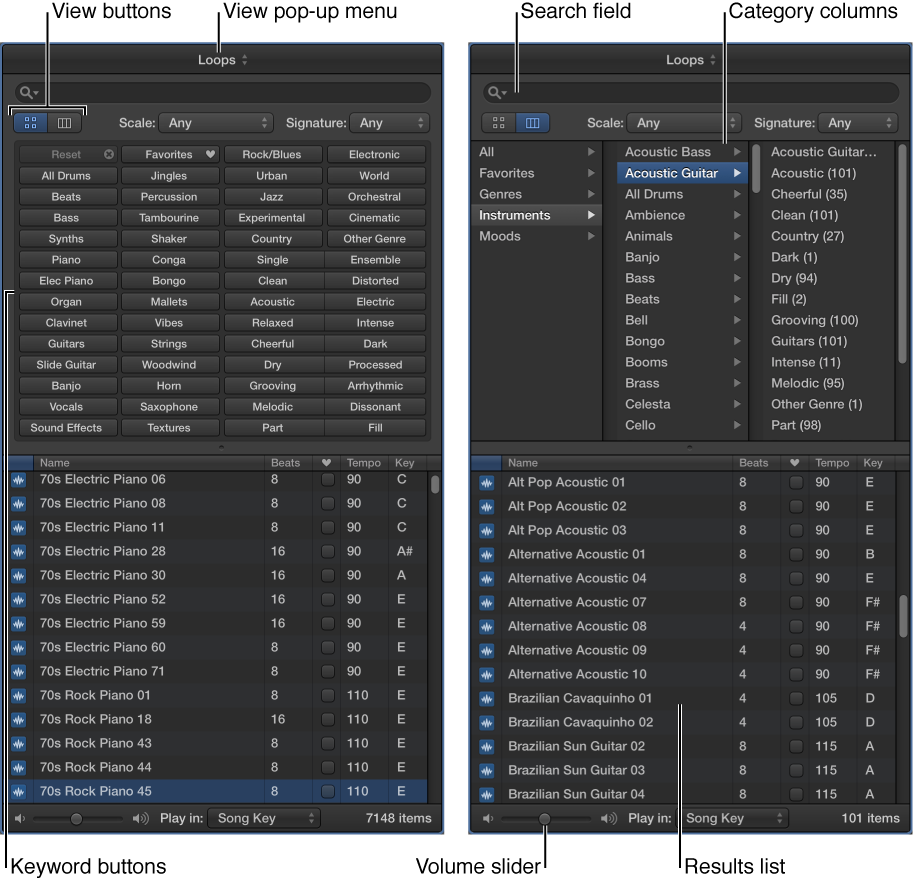Image resolution: width=914 pixels, height=884 pixels.
Task: Change Play in from Song Key dropdown
Action: point(265,818)
